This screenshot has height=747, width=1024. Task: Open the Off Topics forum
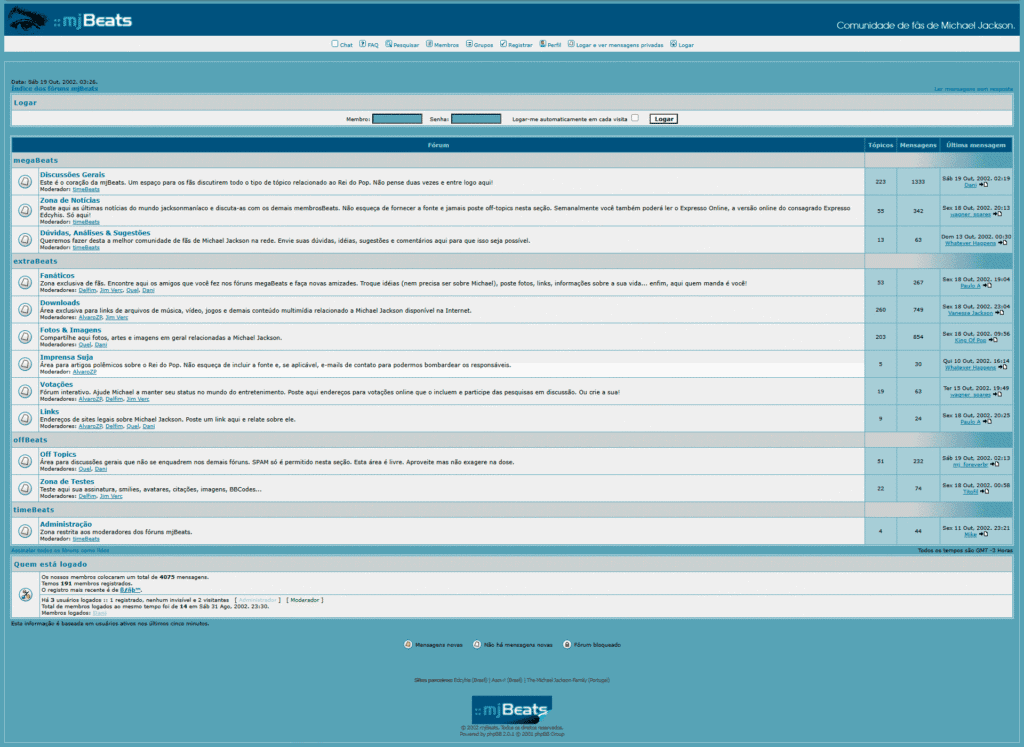pos(58,454)
